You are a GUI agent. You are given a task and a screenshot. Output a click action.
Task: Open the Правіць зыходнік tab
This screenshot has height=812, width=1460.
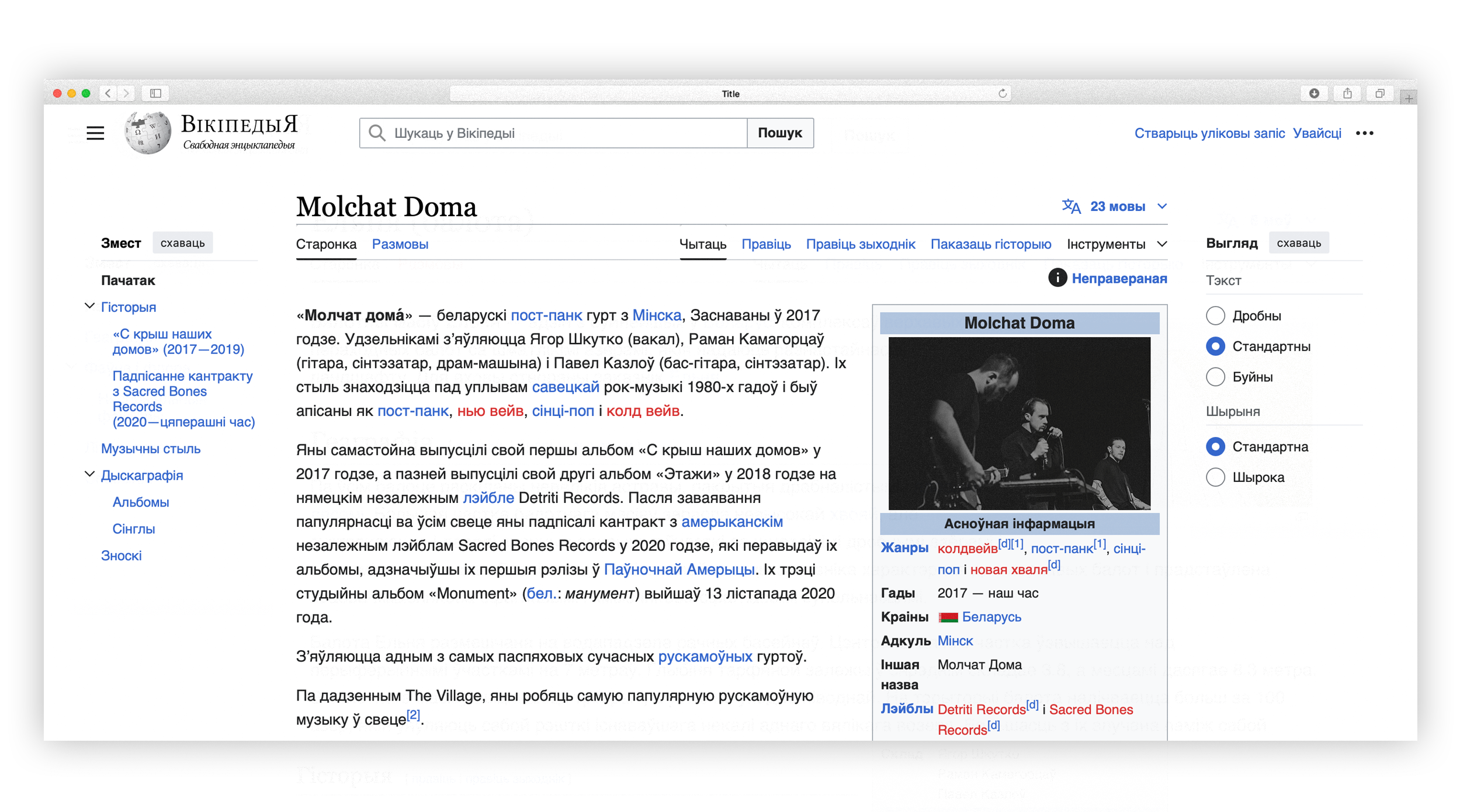click(x=861, y=244)
